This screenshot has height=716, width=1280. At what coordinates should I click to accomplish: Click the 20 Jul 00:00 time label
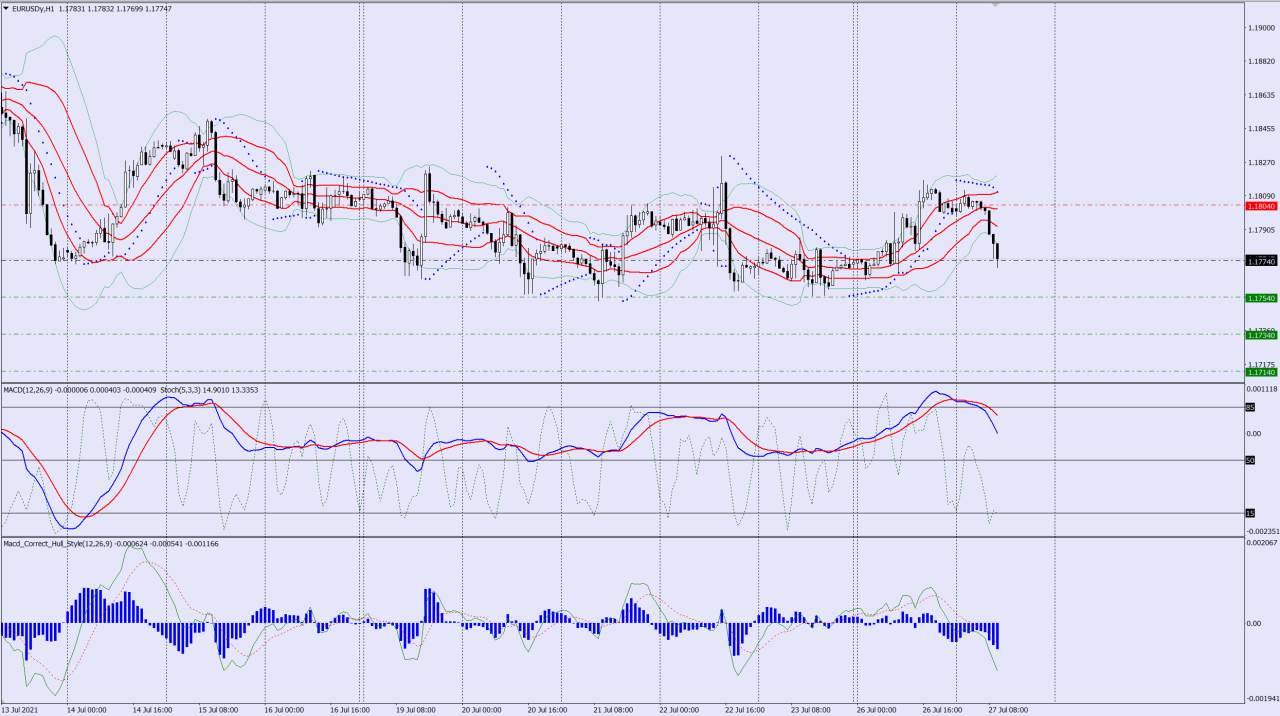click(482, 710)
